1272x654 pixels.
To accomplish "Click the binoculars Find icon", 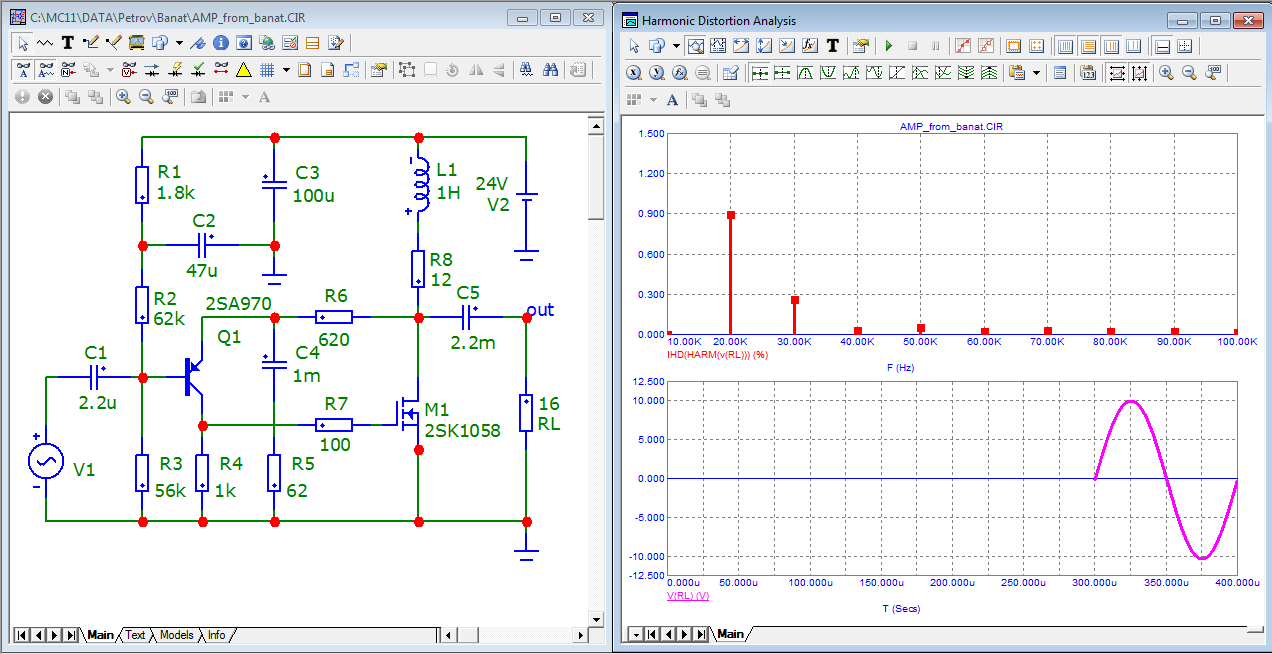I will [550, 70].
